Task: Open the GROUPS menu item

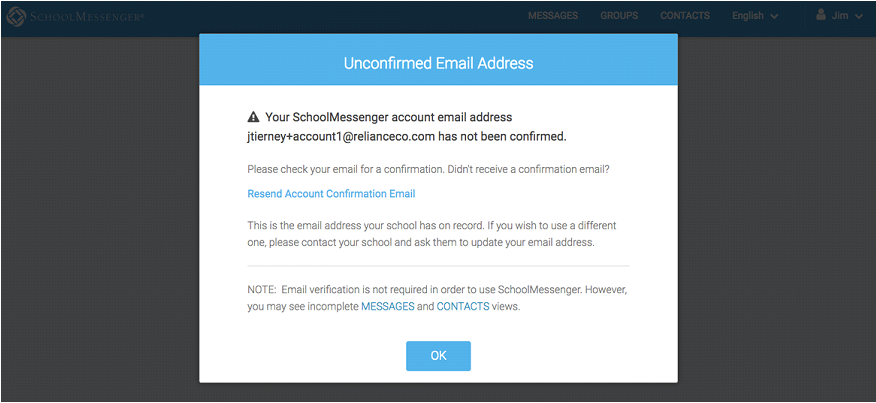Action: pos(619,16)
